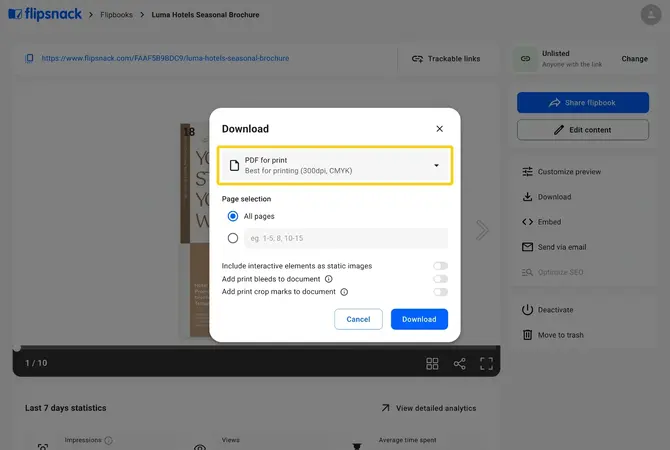Go to next flipbook page arrow
The image size is (670, 450).
(482, 230)
